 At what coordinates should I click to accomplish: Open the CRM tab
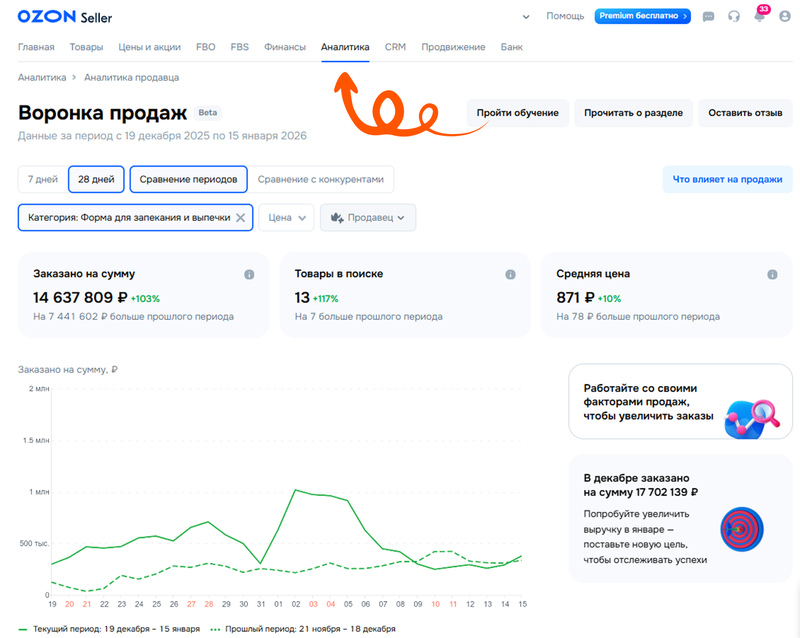click(x=395, y=46)
